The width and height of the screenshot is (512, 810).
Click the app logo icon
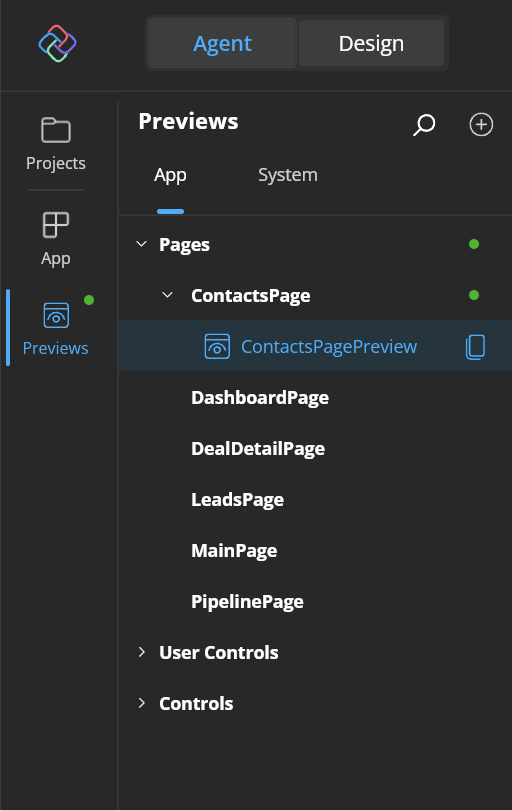(x=57, y=43)
